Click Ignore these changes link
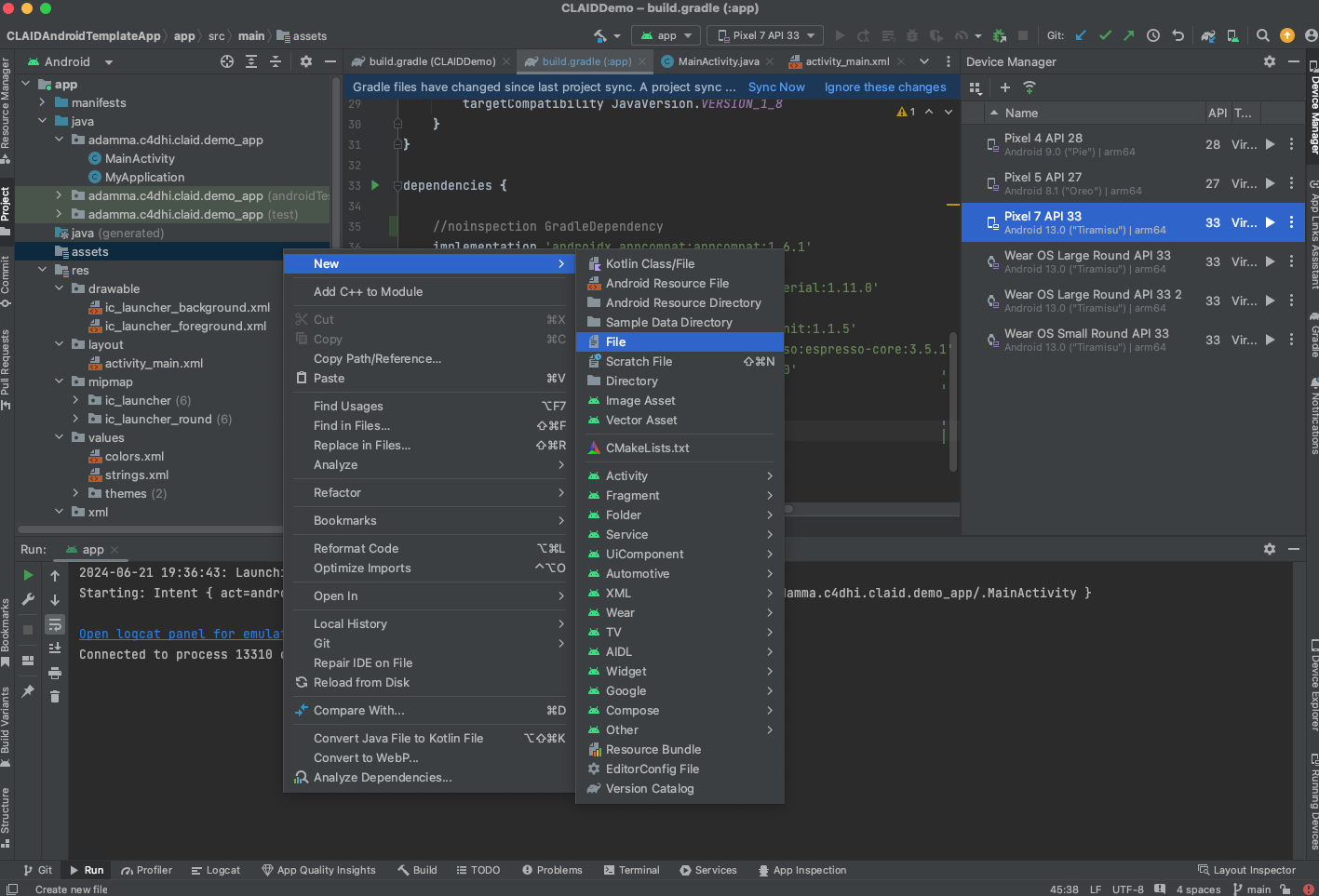The height and width of the screenshot is (896, 1319). click(885, 87)
